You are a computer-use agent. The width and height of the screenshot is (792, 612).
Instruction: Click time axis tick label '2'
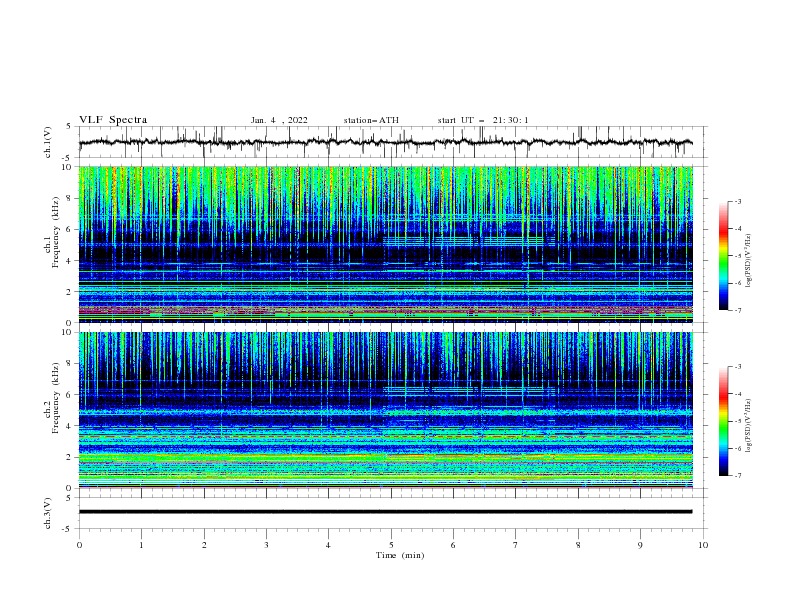[x=204, y=545]
